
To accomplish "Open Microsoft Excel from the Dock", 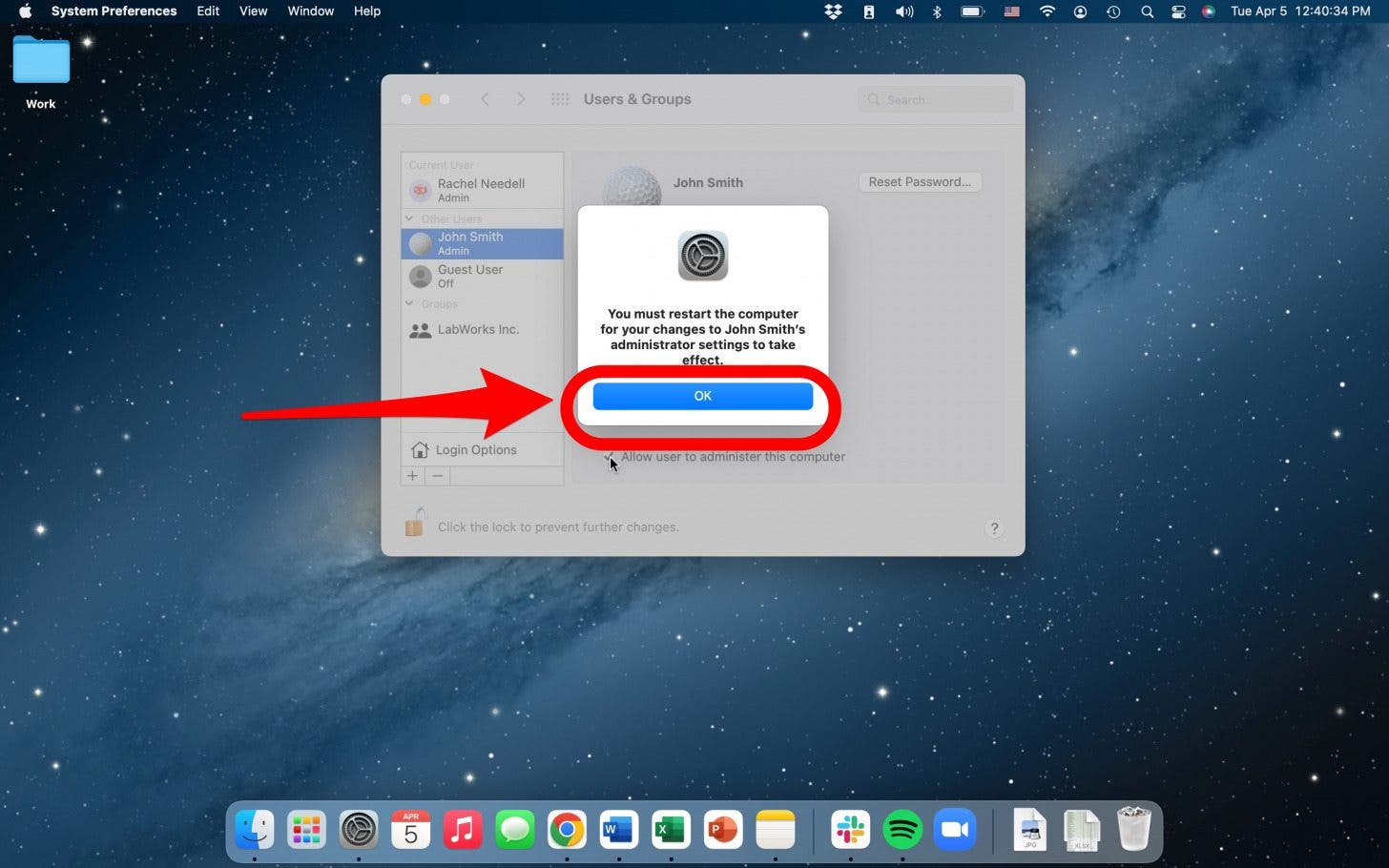I will point(670,829).
